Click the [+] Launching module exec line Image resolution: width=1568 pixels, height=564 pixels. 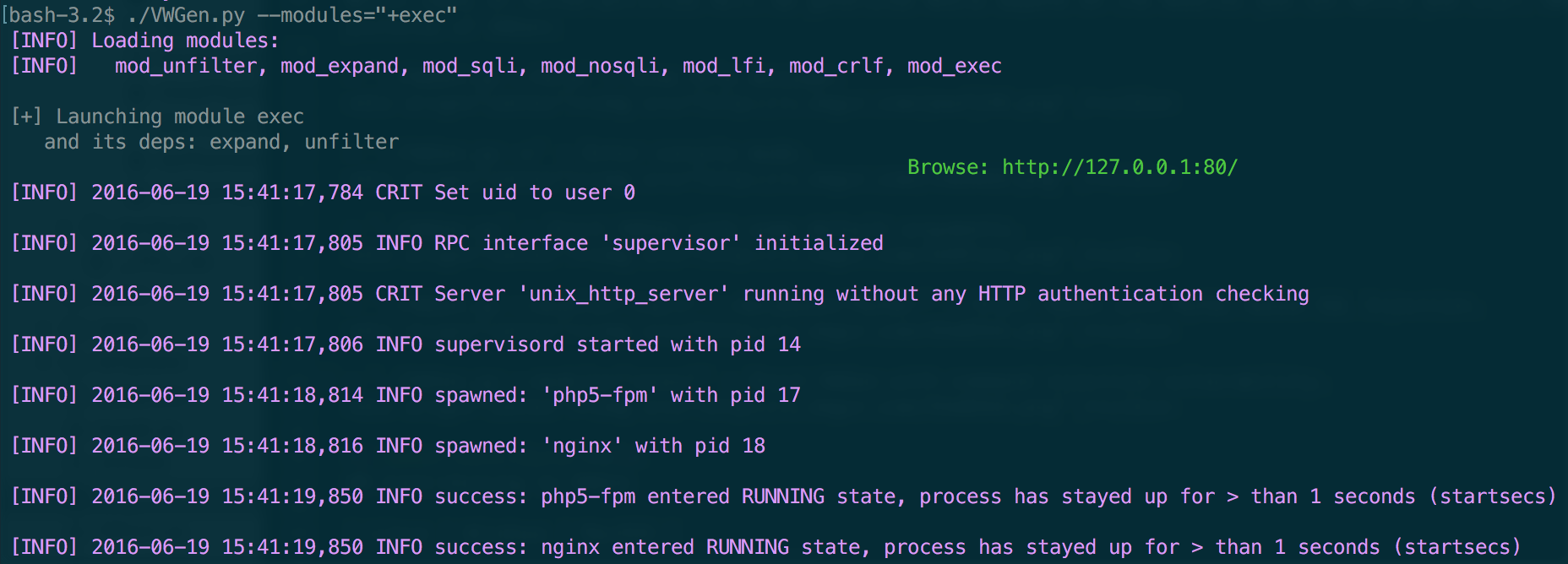(158, 117)
